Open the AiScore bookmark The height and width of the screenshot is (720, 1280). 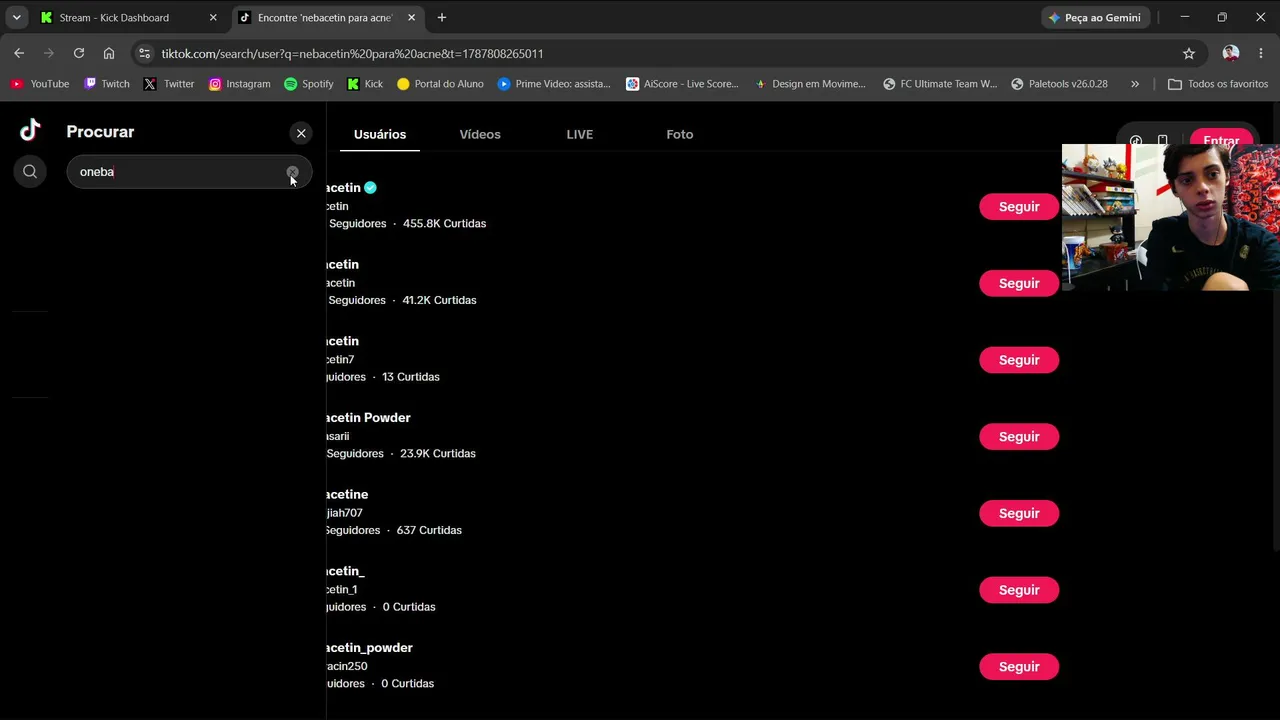[x=682, y=84]
